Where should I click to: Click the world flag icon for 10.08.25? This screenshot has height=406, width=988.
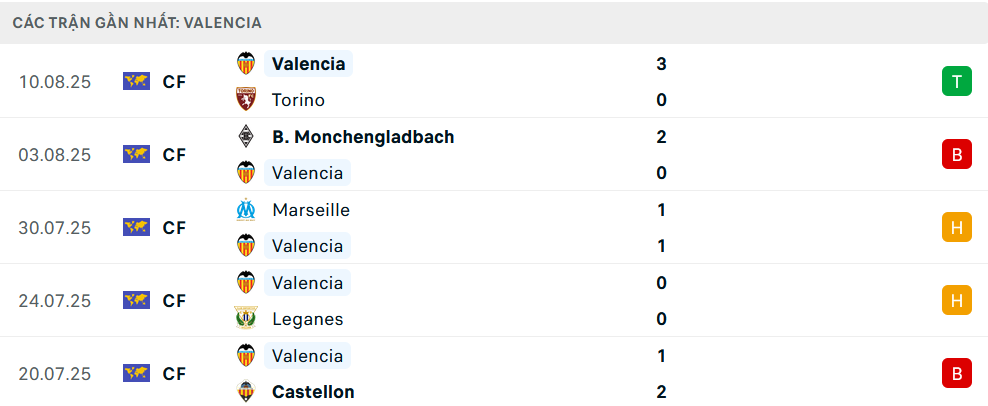[x=136, y=82]
